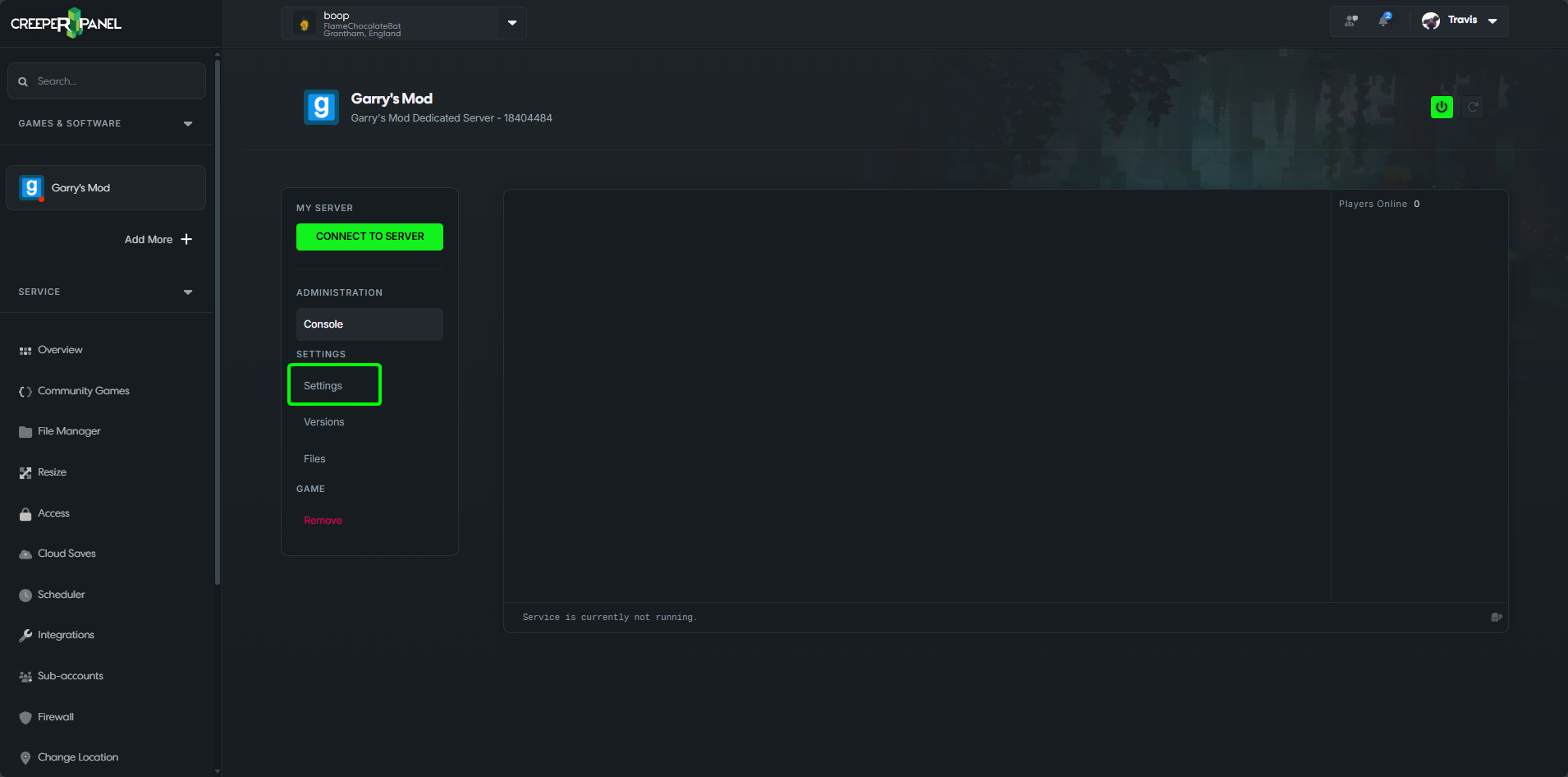The height and width of the screenshot is (777, 1568).
Task: Click Connect to Server button
Action: pyautogui.click(x=369, y=237)
